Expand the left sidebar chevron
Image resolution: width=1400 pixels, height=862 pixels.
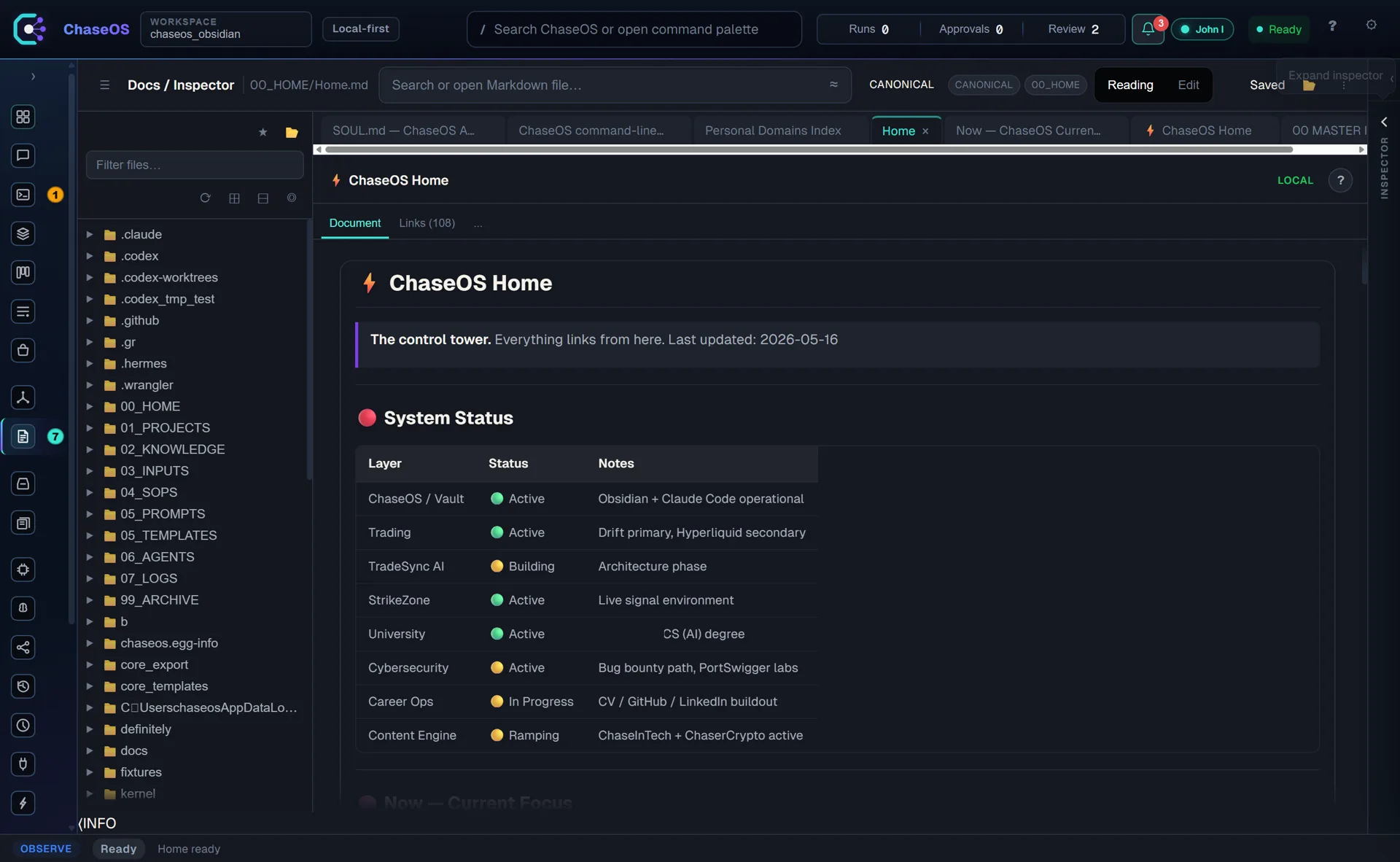click(33, 77)
